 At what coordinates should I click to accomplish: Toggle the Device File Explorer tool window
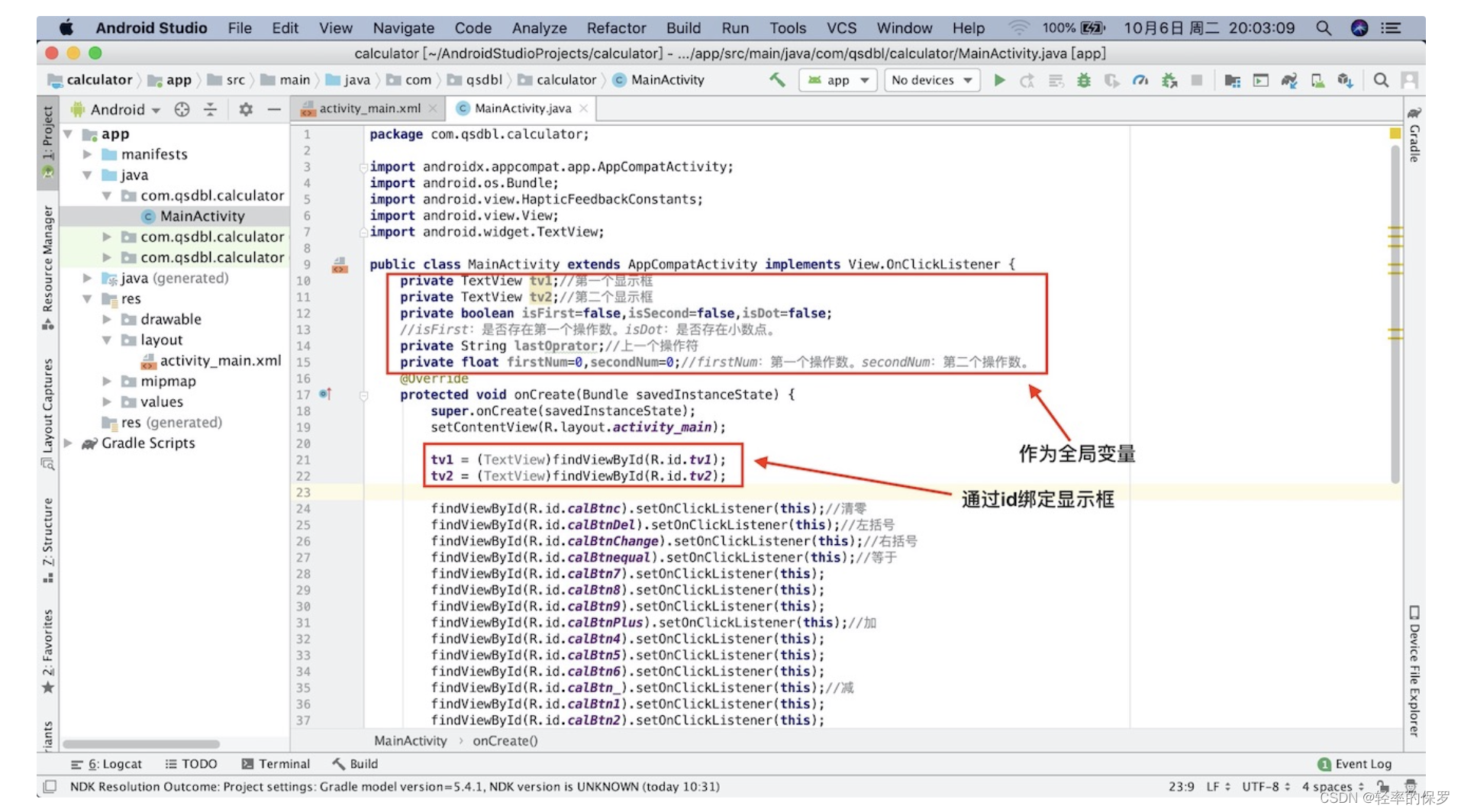(1414, 671)
